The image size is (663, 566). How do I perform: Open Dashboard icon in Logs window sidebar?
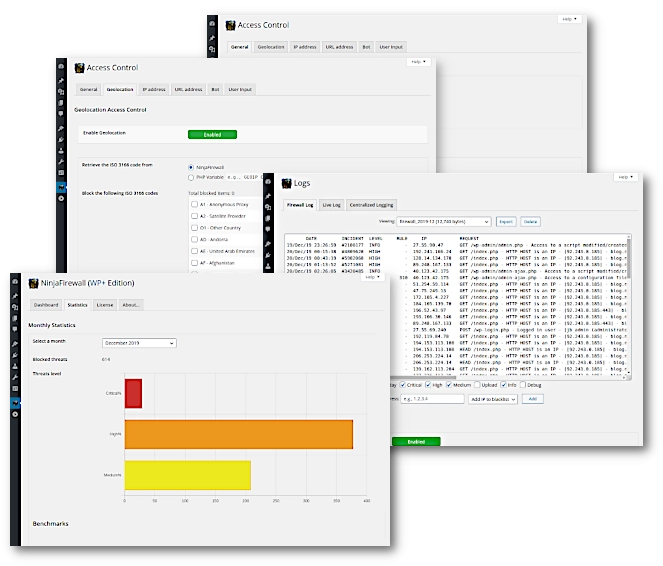point(268,182)
